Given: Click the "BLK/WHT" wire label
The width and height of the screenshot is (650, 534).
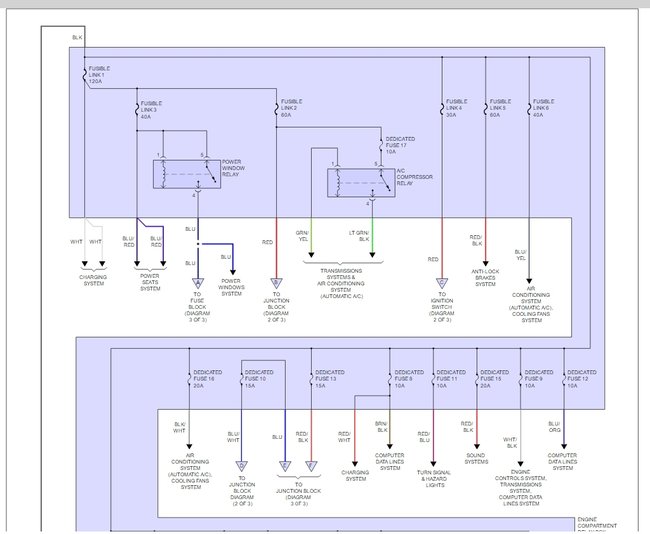Looking at the screenshot, I should click(x=179, y=427).
